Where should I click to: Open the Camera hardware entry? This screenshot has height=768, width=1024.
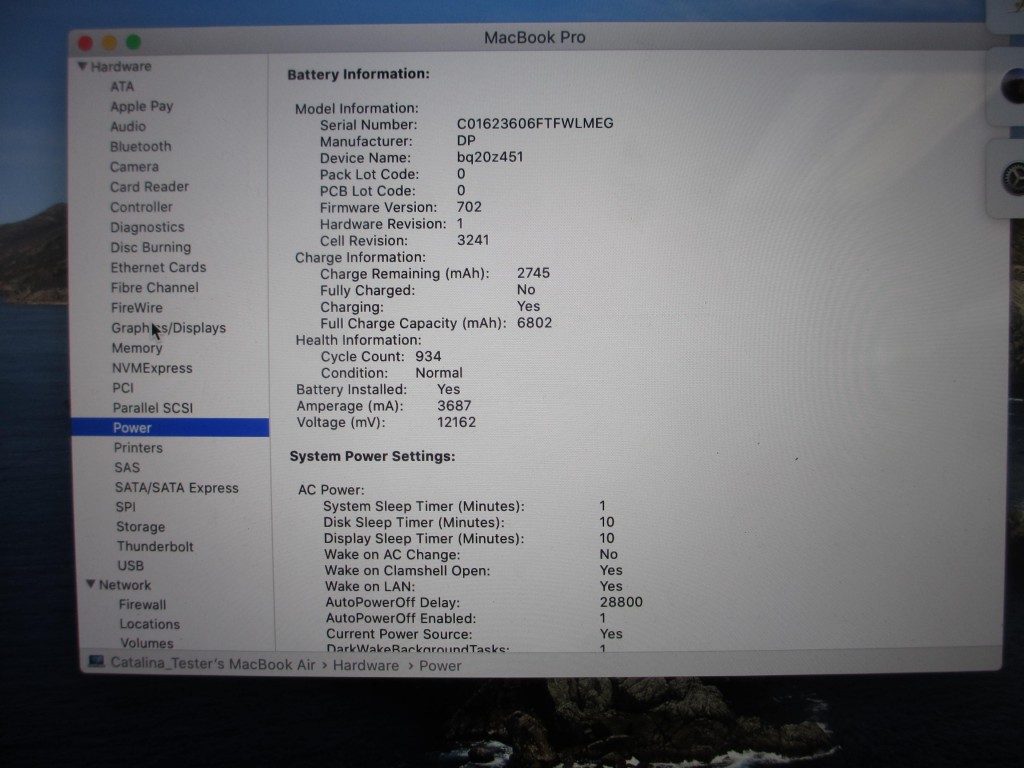coord(134,167)
